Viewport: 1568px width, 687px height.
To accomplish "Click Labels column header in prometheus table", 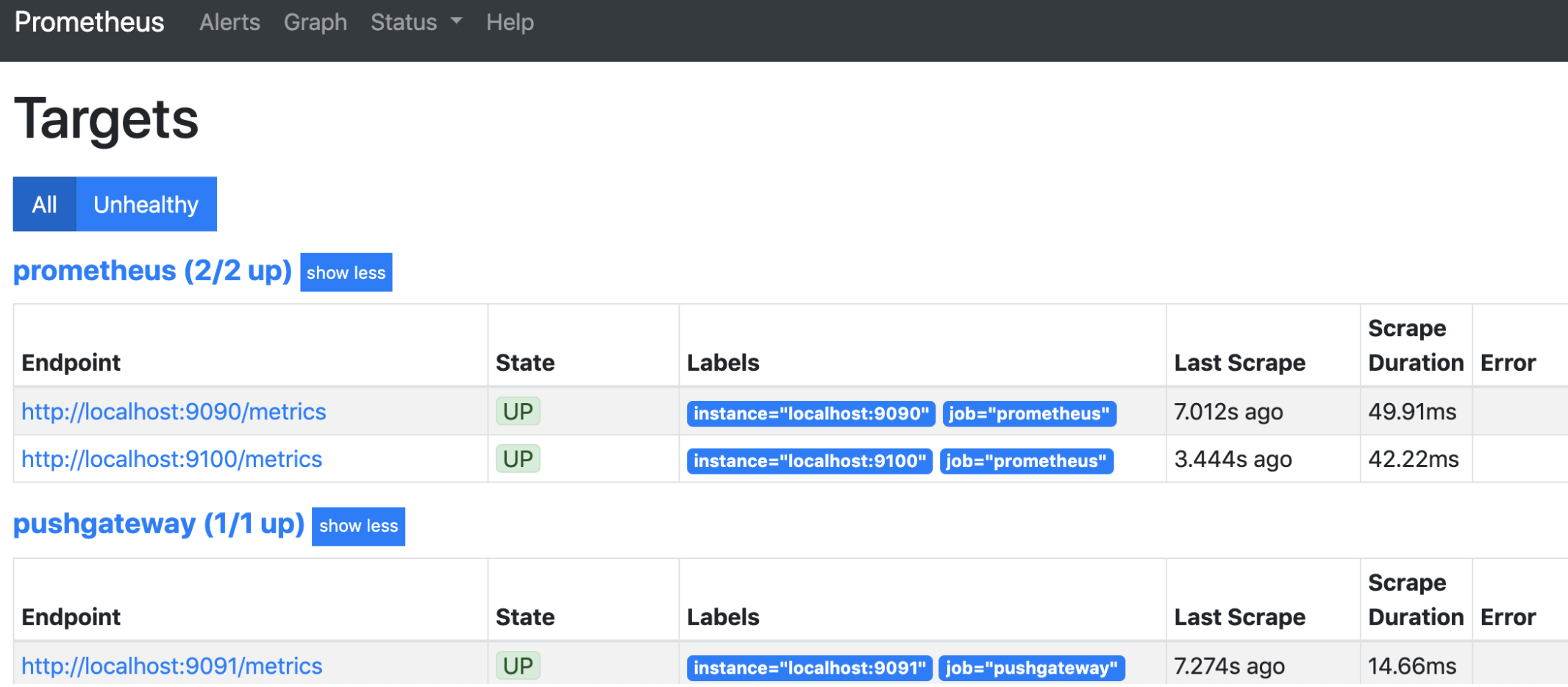I will pyautogui.click(x=723, y=363).
